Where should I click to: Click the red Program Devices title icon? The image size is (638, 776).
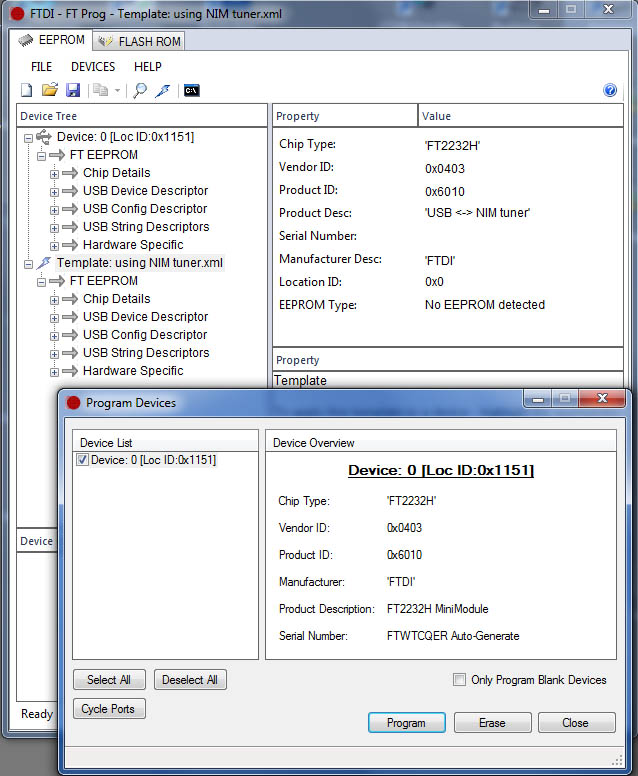[73, 403]
